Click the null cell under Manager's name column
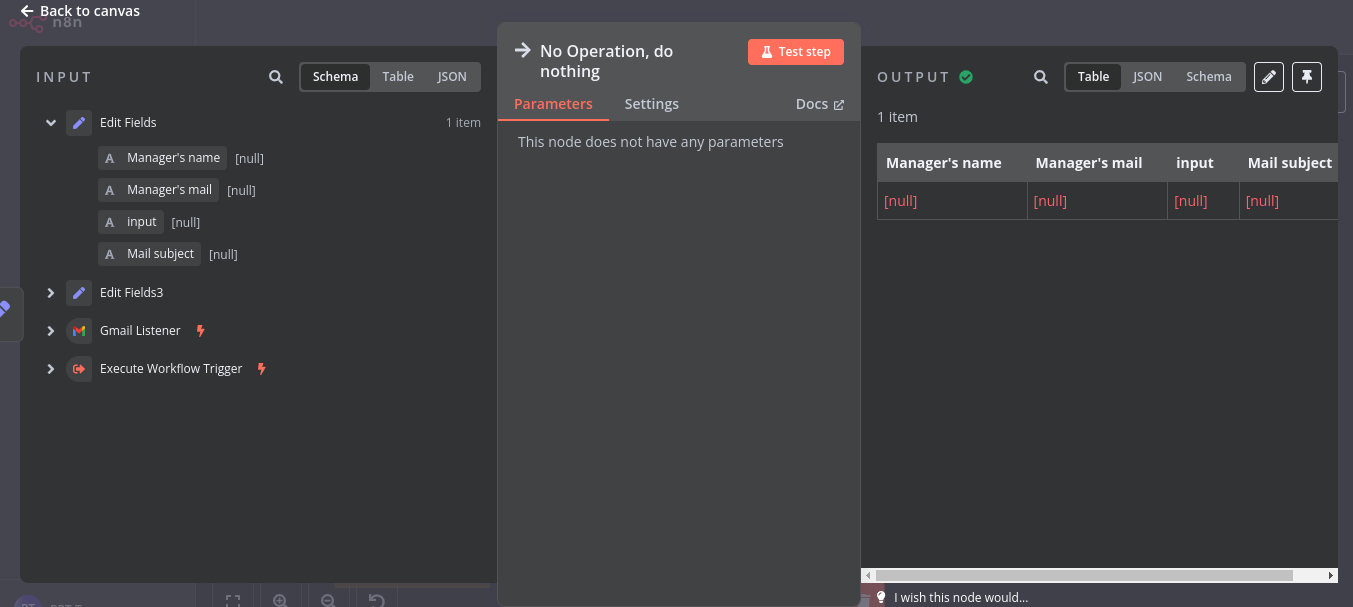The height and width of the screenshot is (607, 1353). 952,201
